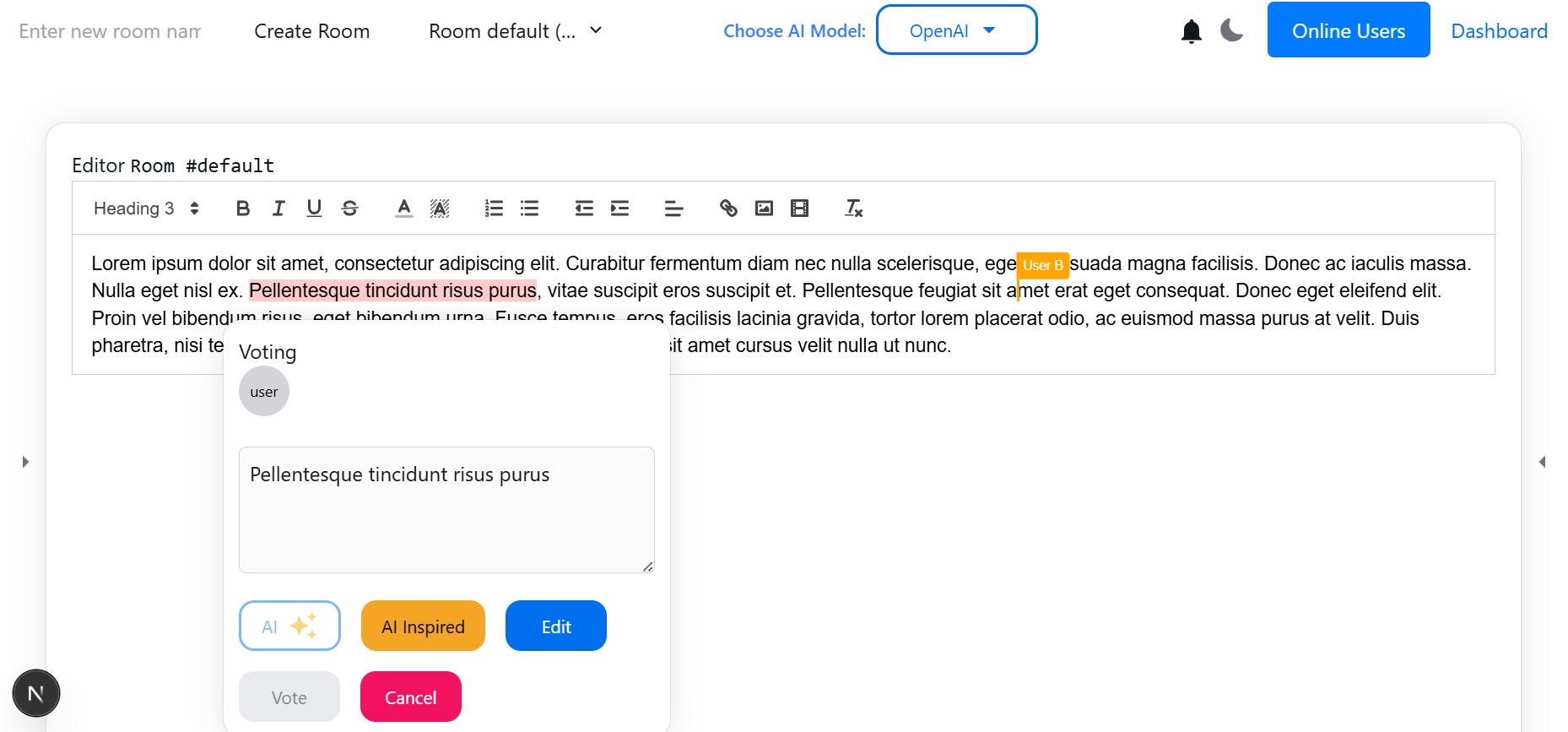Image resolution: width=1568 pixels, height=732 pixels.
Task: Select the user avatar in Voting
Action: click(x=264, y=391)
